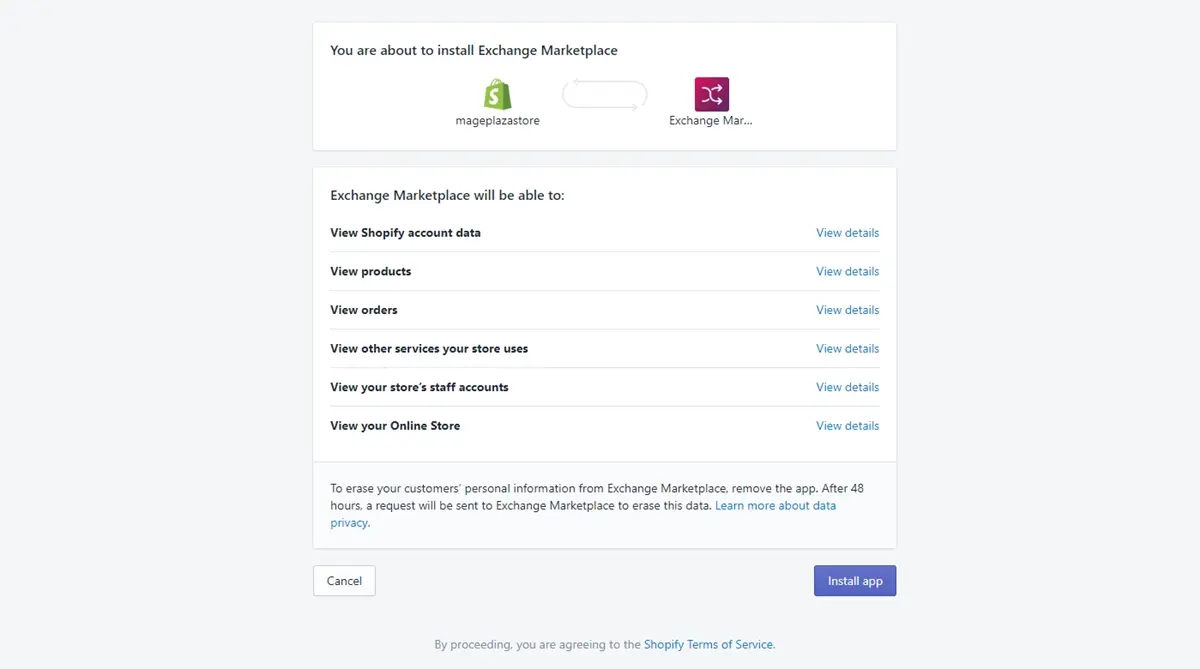Click the Exchange Mar... app name label
1200x669 pixels.
pos(711,120)
